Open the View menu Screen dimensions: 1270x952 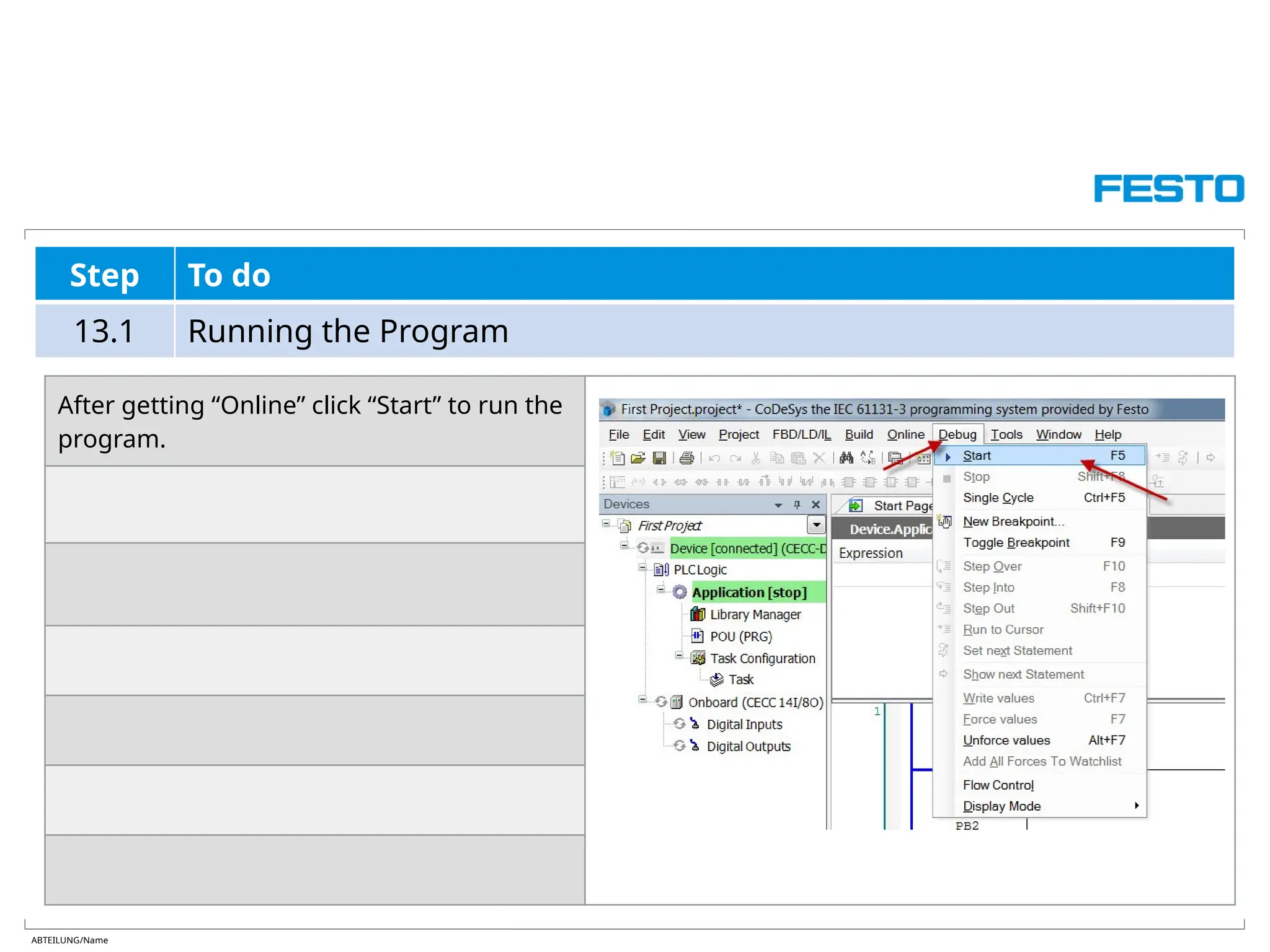[x=691, y=434]
